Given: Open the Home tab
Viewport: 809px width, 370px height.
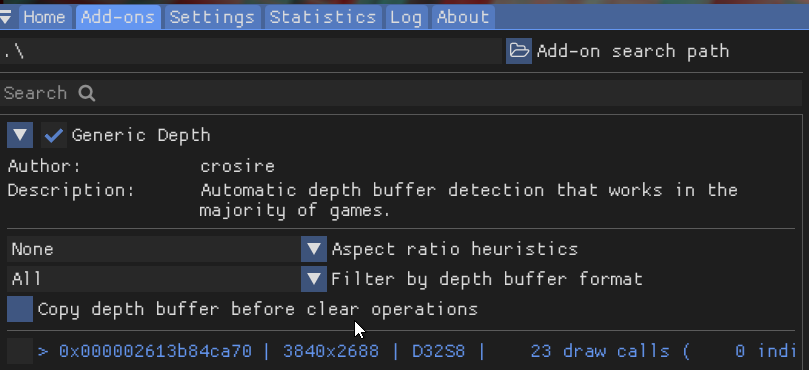Looking at the screenshot, I should (x=44, y=17).
